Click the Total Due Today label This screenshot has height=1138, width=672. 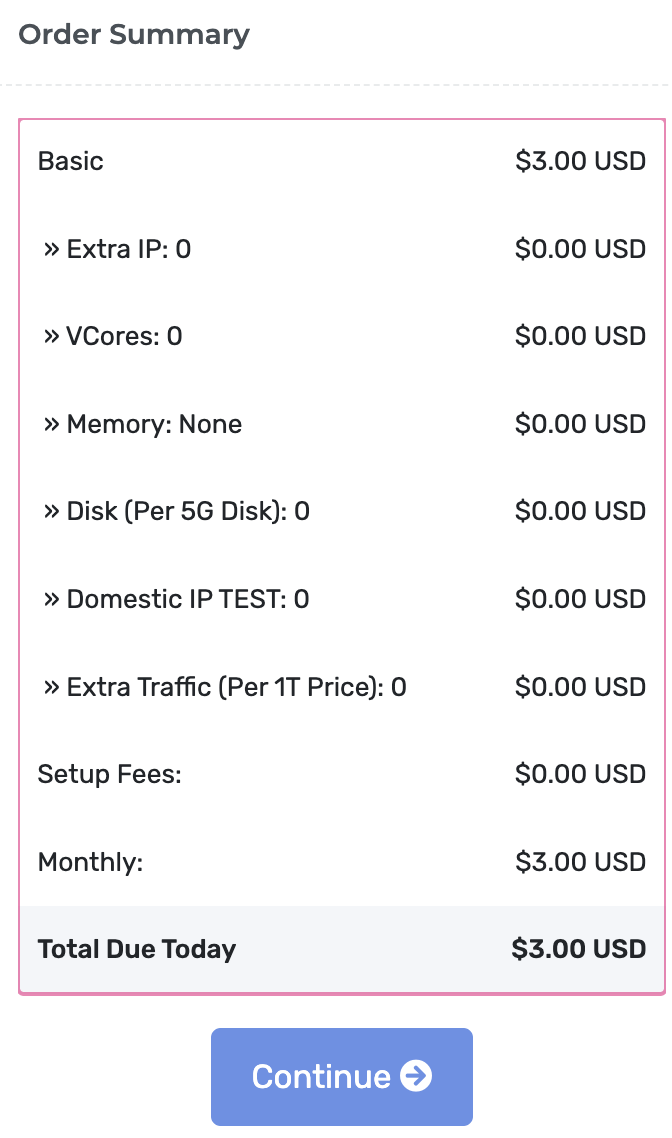(137, 949)
